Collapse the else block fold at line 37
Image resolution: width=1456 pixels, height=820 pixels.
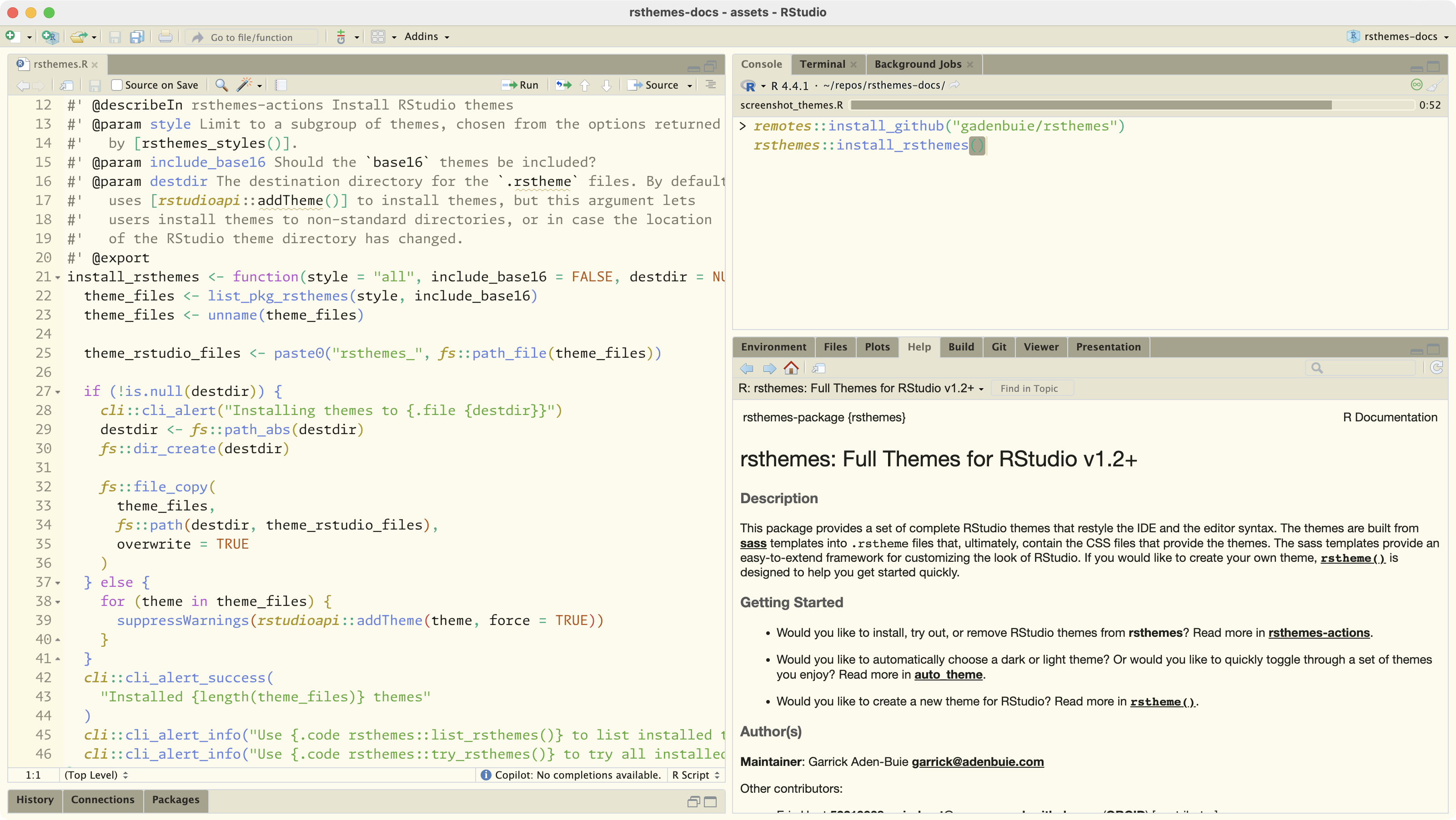[58, 583]
